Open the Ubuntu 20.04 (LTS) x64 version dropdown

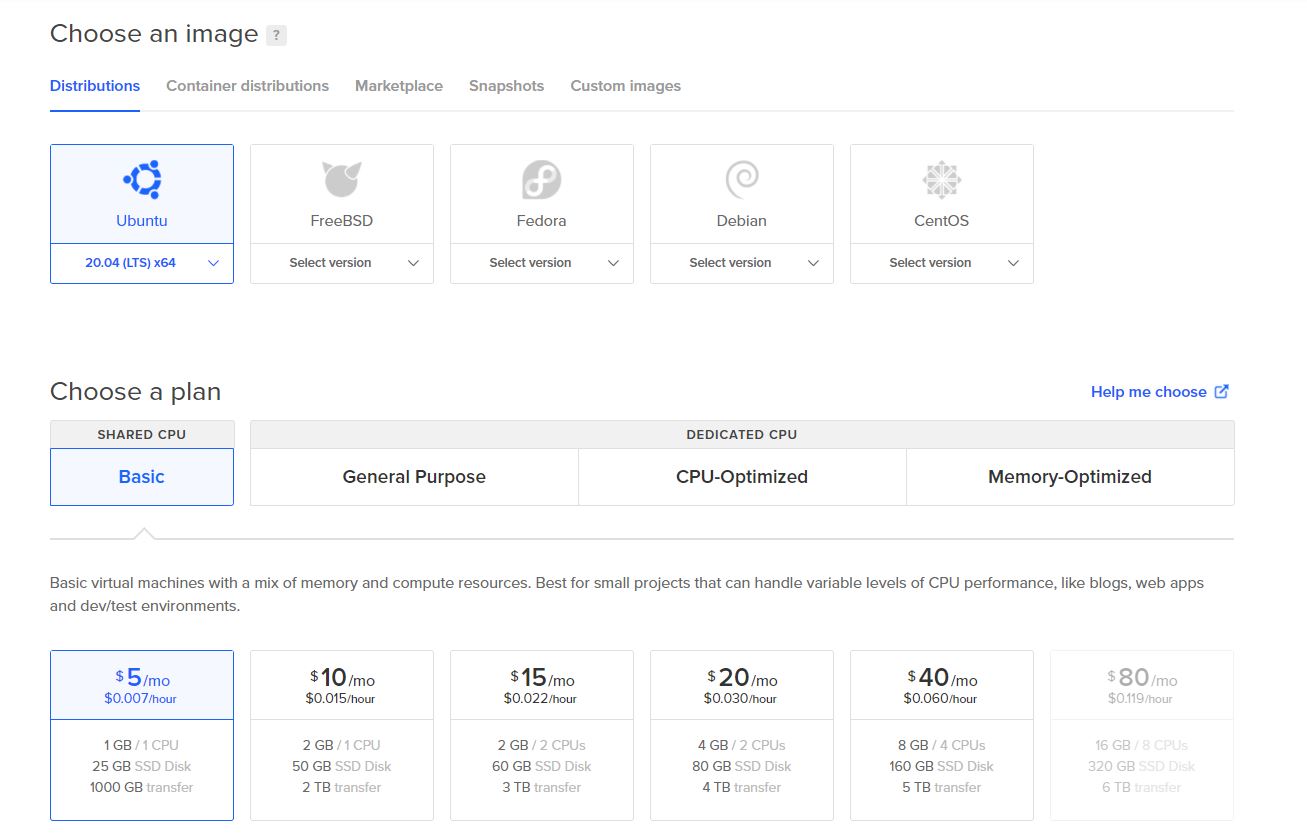point(142,263)
